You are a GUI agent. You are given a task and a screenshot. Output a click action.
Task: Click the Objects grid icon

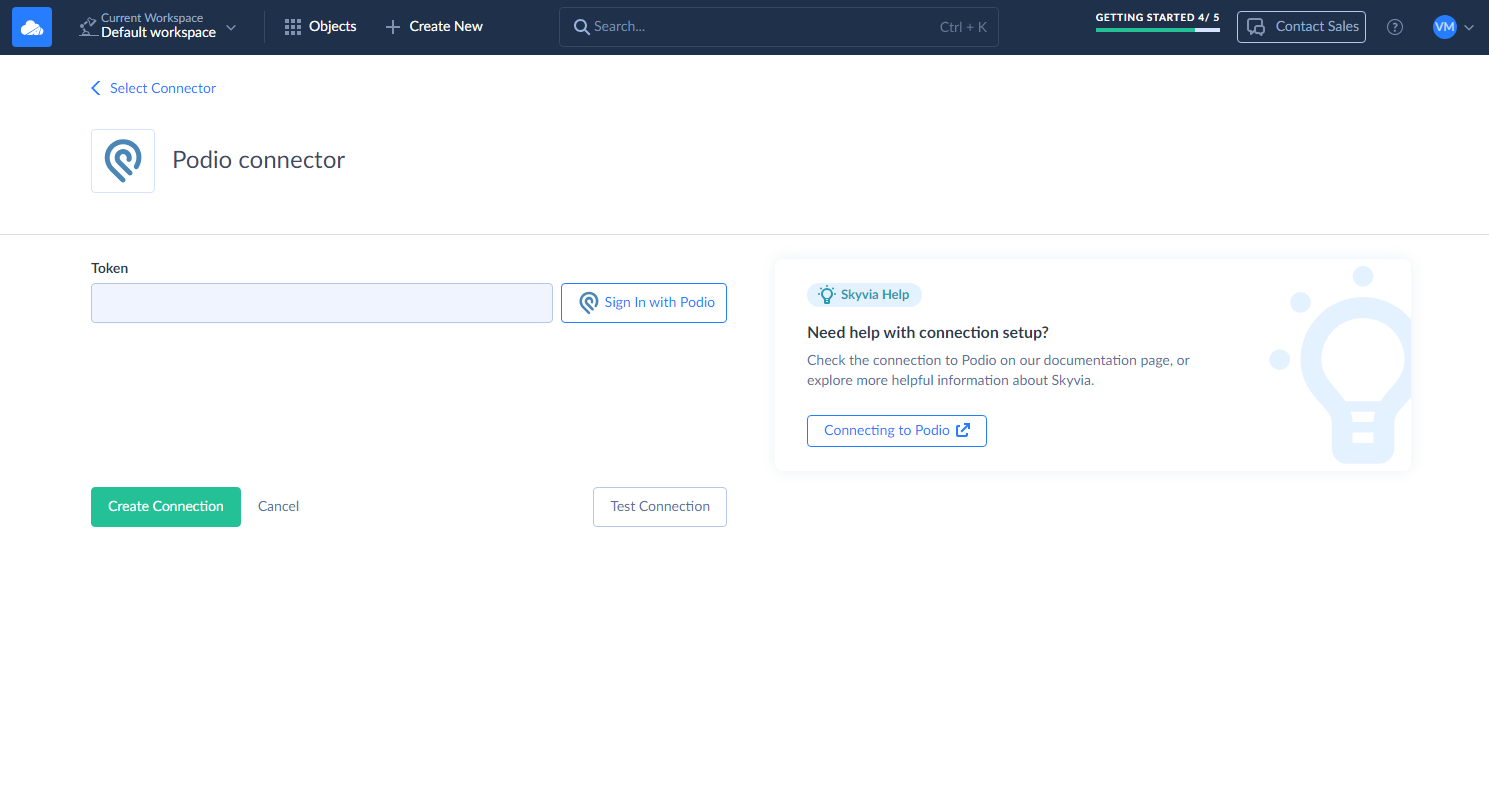293,27
